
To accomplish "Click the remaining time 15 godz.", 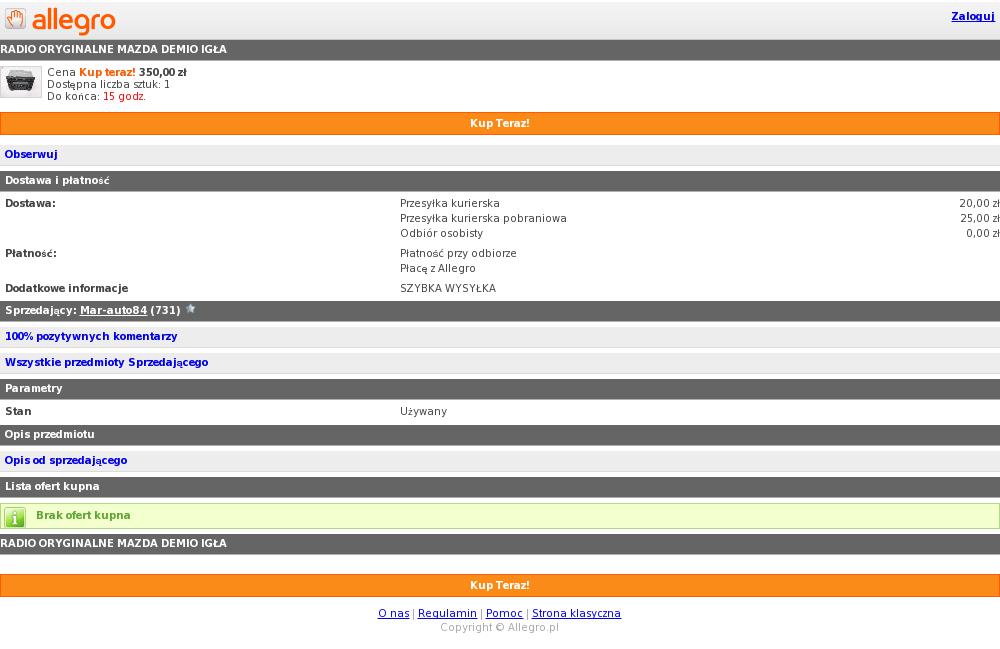I will [x=124, y=96].
